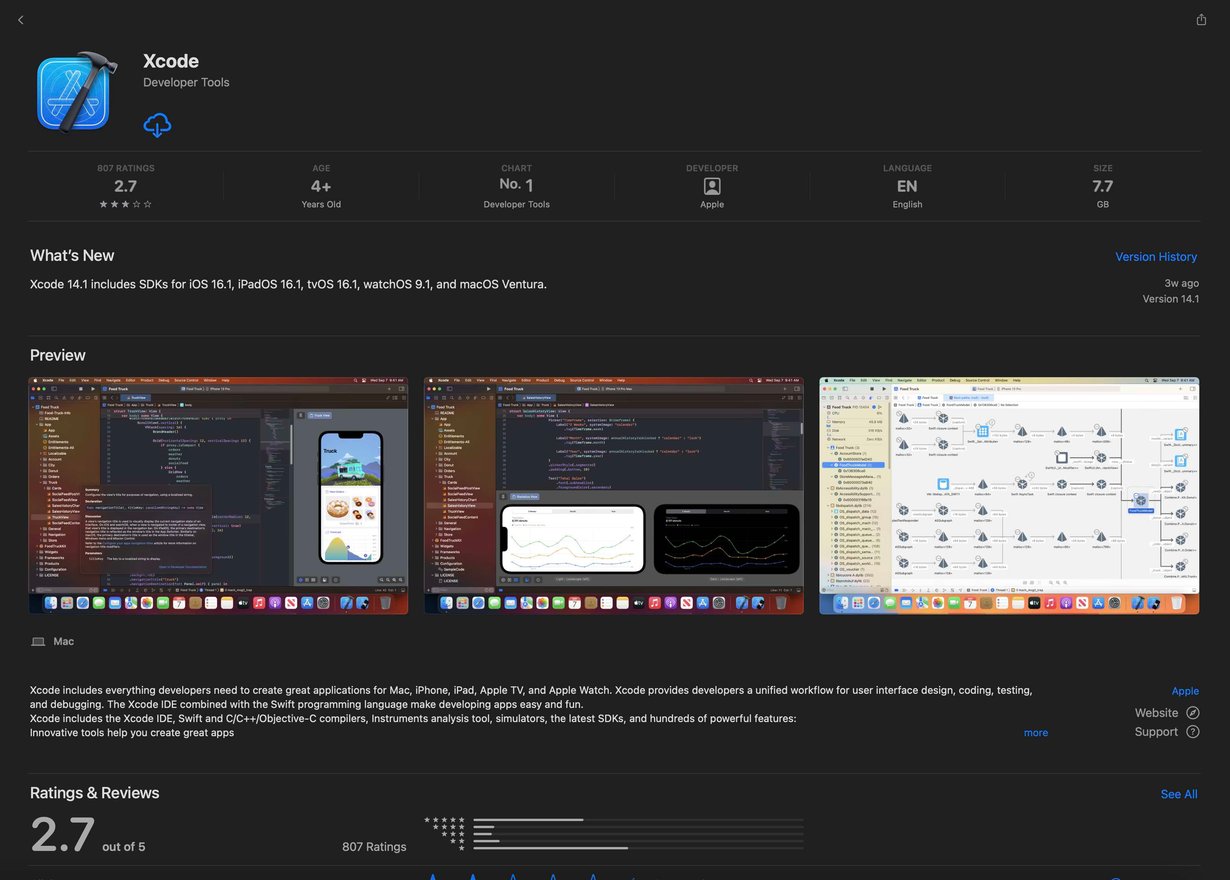Open the first Xcode preview screenshot

point(217,494)
